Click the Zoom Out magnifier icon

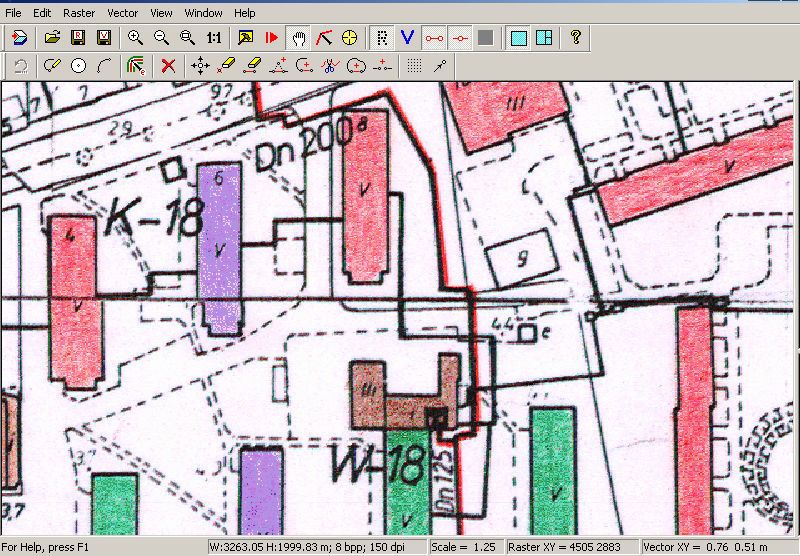click(160, 38)
